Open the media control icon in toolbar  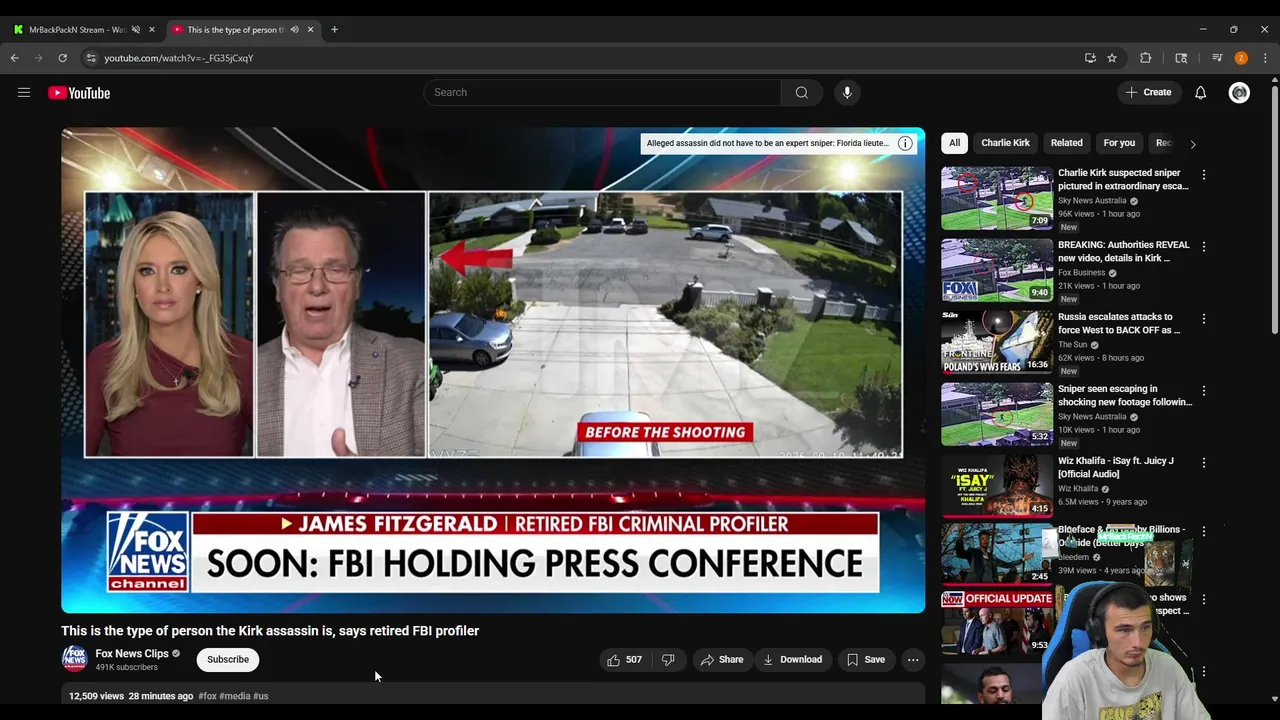[x=1217, y=58]
